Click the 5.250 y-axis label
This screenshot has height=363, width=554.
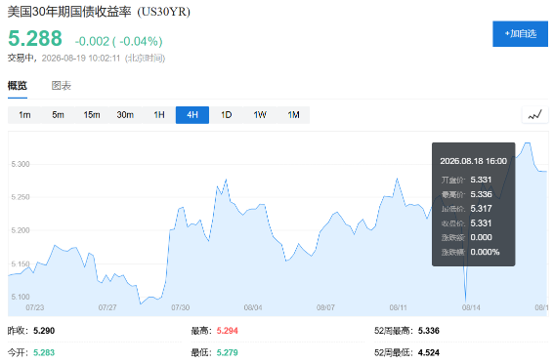[20, 197]
